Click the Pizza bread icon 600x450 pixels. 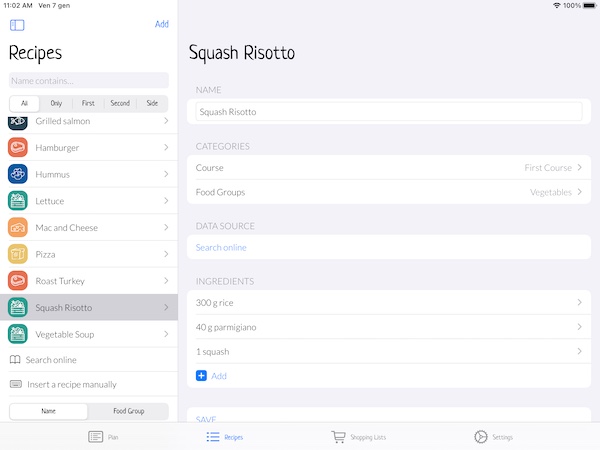tap(18, 254)
